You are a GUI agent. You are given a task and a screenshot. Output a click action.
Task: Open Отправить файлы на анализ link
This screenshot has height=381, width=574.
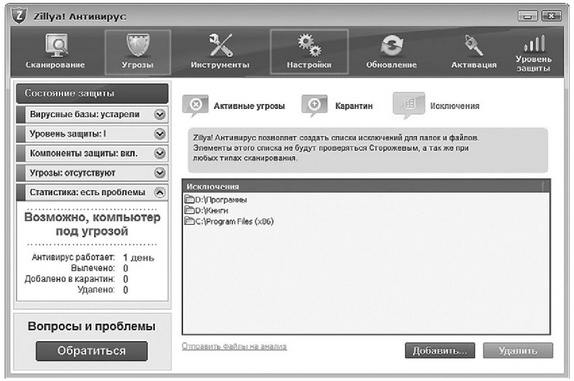coord(234,346)
